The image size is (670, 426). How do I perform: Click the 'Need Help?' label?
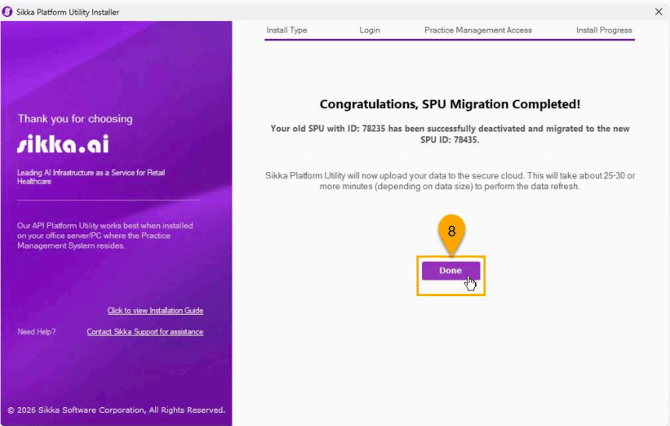pos(37,332)
